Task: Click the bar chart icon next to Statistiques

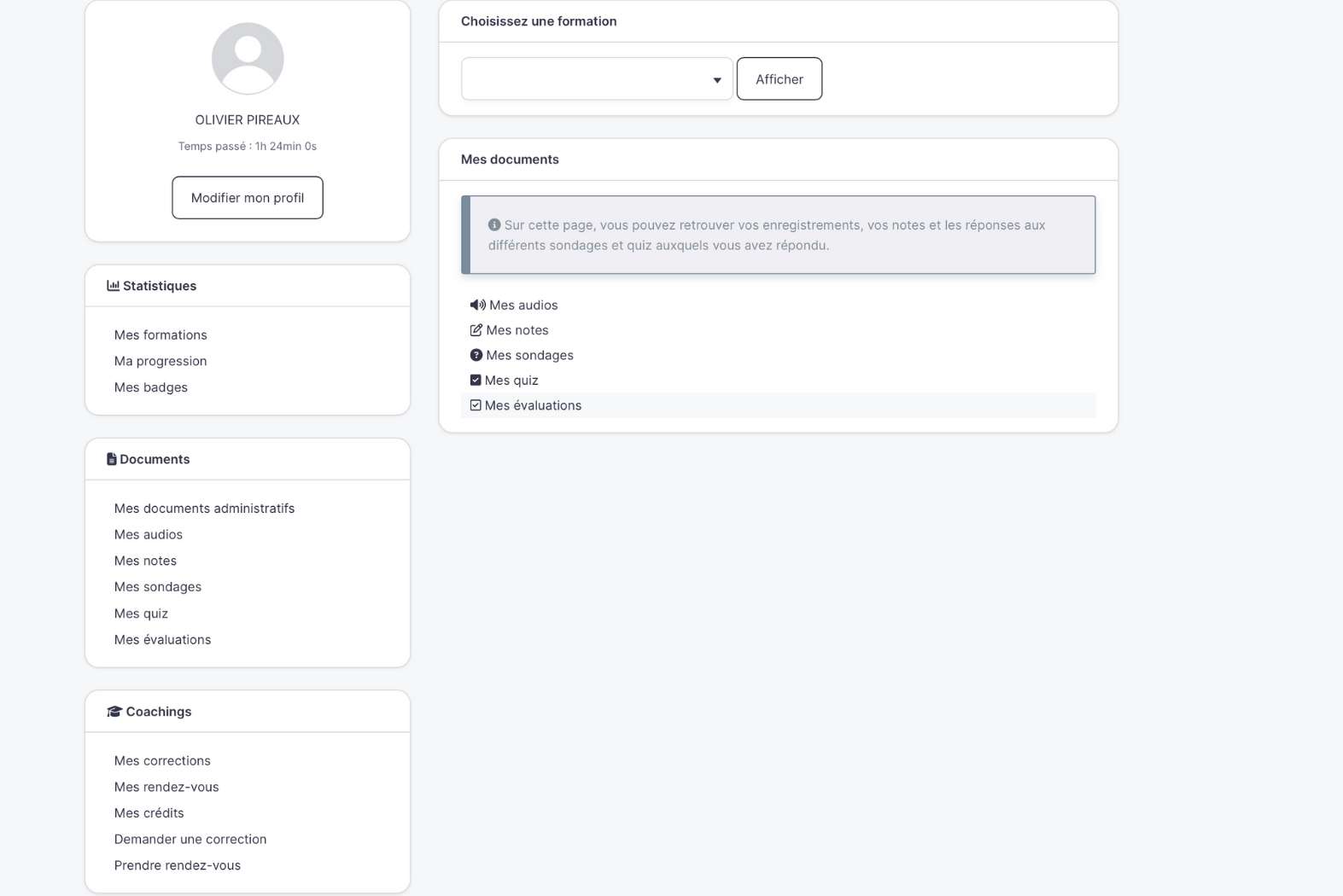Action: pos(113,286)
